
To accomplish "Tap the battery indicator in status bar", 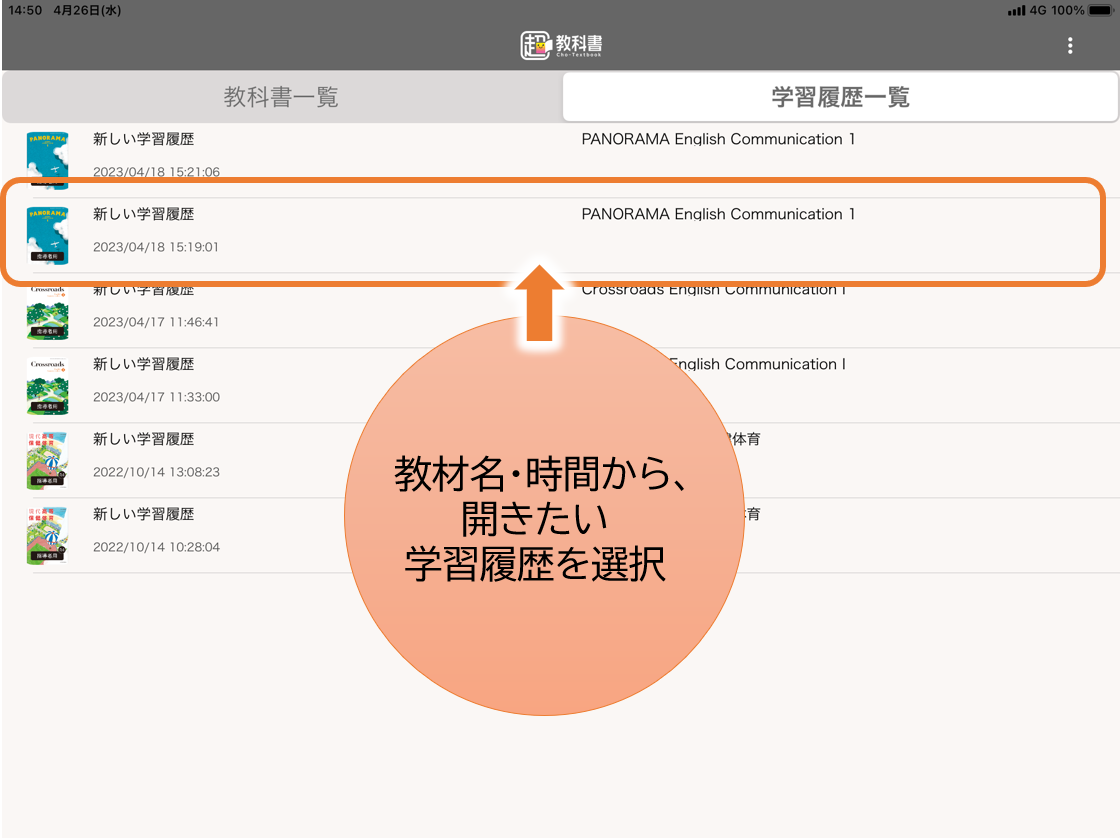I will click(1101, 11).
